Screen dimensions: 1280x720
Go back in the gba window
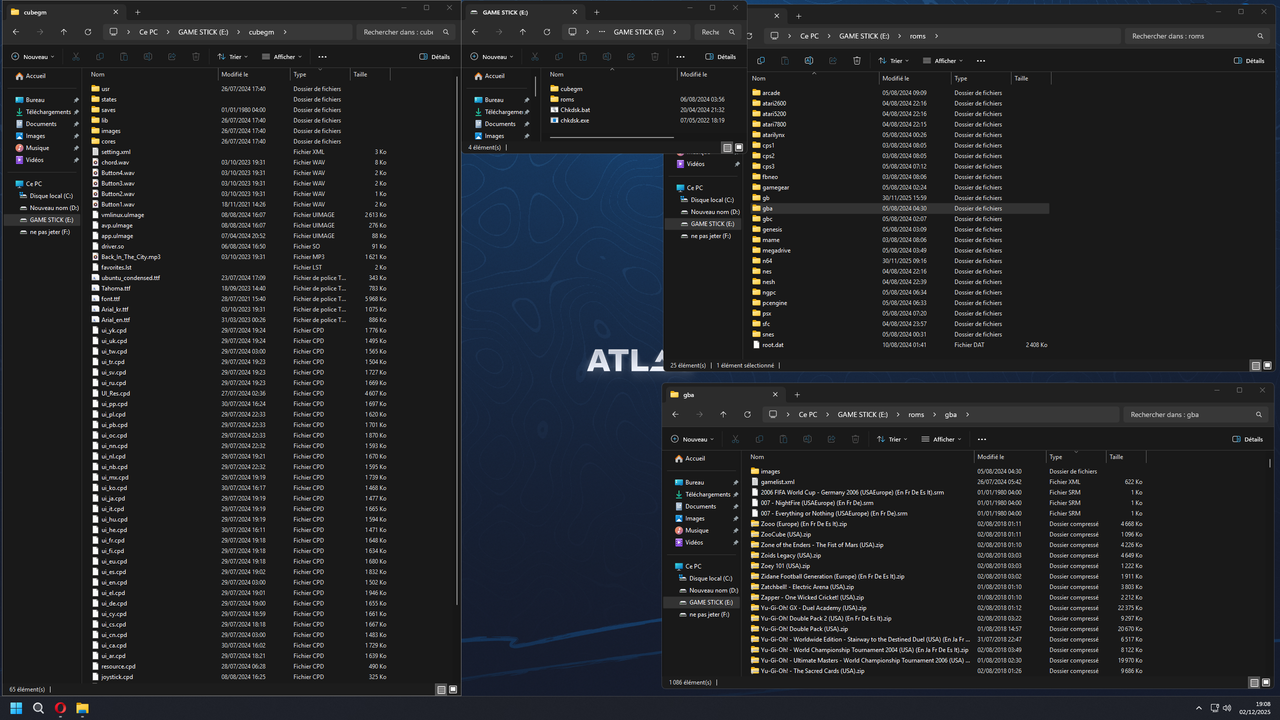pos(675,414)
